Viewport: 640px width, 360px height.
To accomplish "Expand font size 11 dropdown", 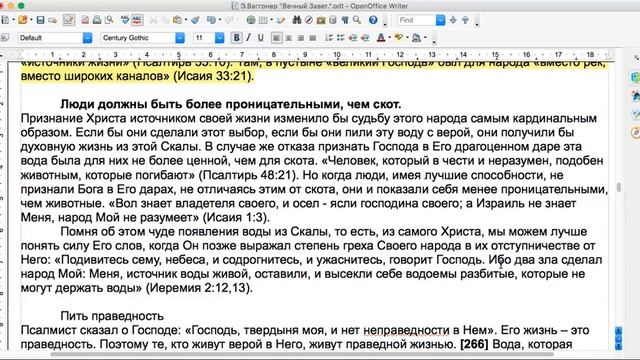I will [x=220, y=38].
